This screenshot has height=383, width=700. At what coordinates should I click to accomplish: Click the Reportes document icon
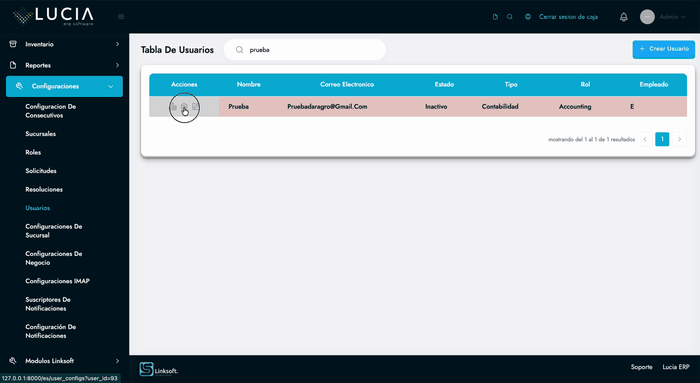[x=13, y=65]
